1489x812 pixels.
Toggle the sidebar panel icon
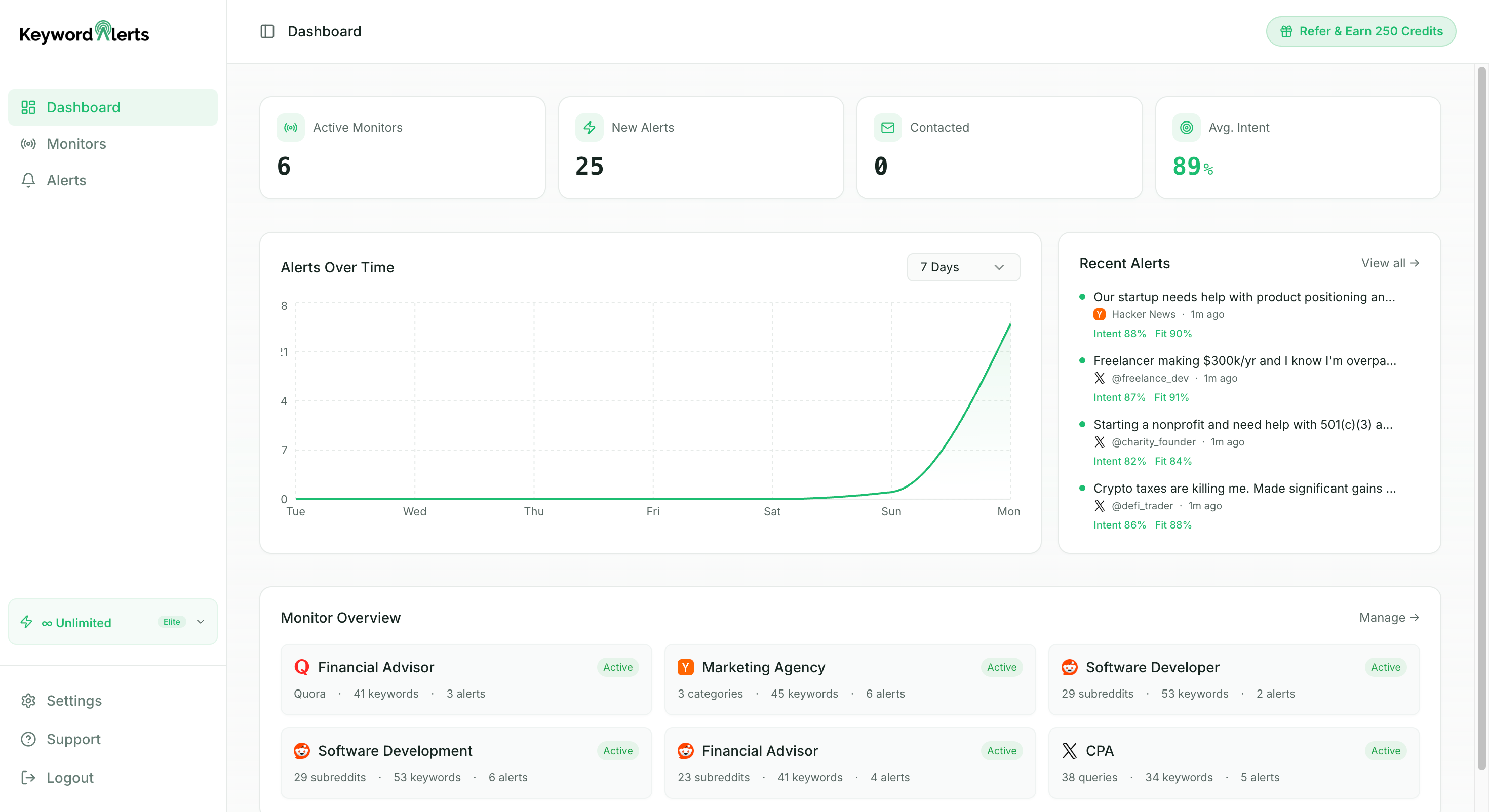(267, 31)
